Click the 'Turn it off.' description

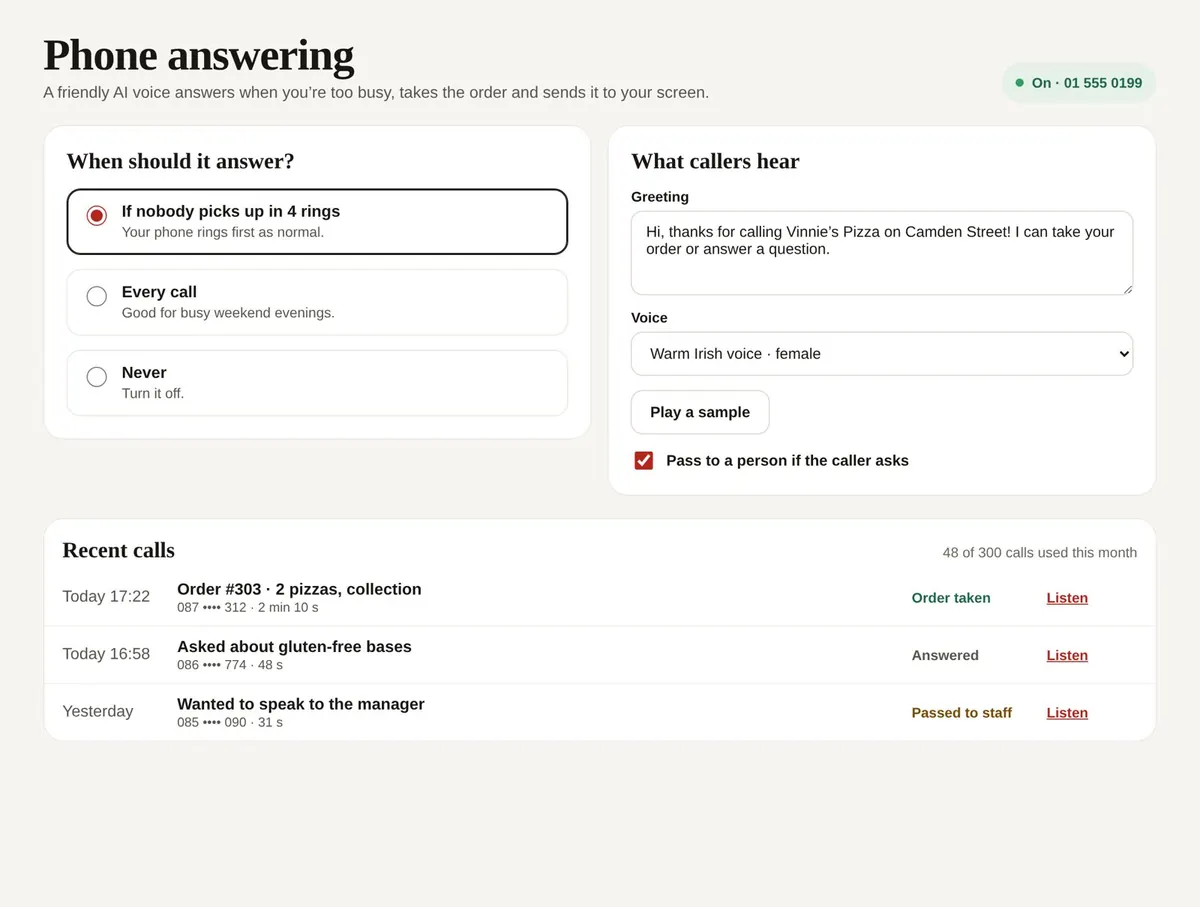tap(153, 394)
